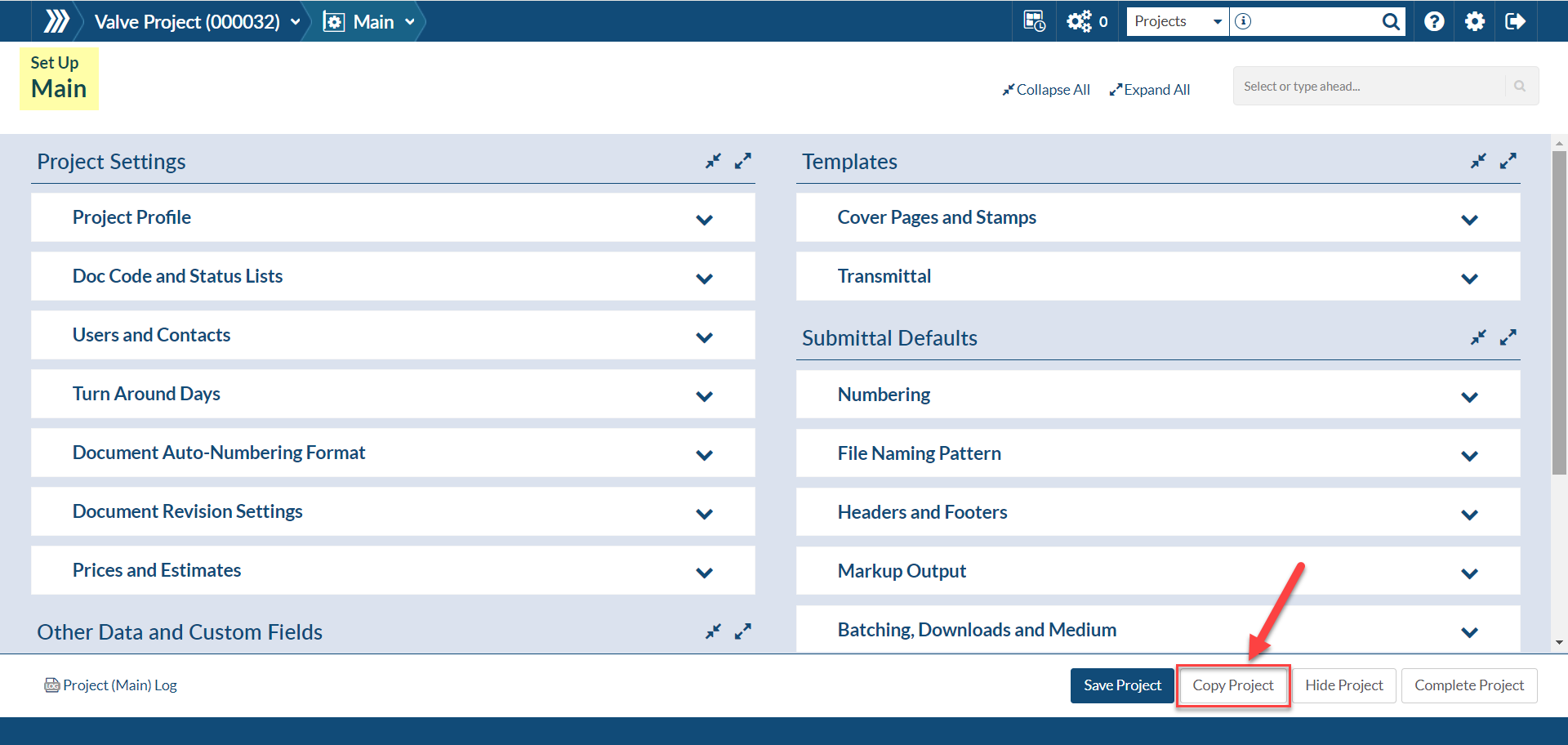Click the Turn Around Days row title
This screenshot has width=1568, height=745.
click(146, 394)
